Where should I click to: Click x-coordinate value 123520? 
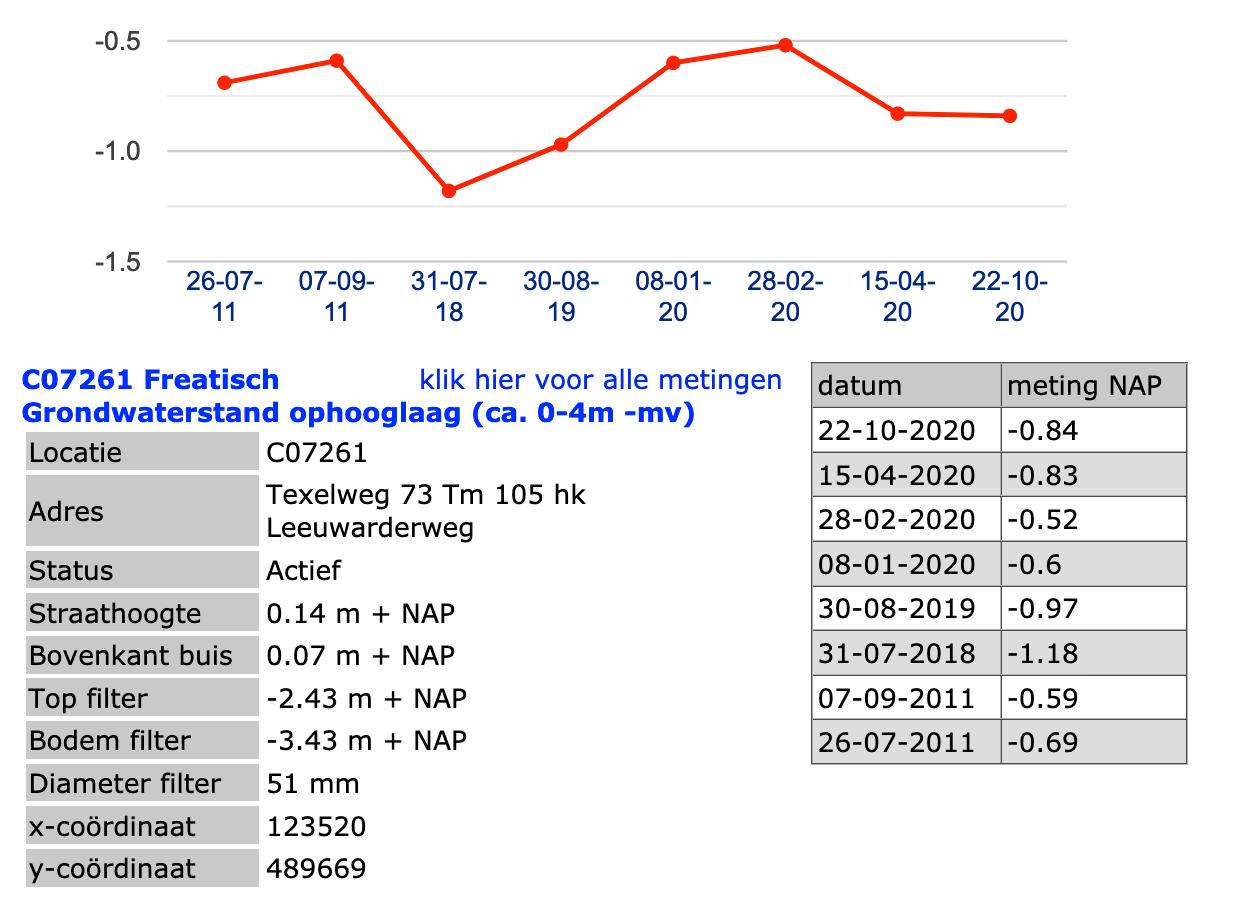tap(316, 827)
